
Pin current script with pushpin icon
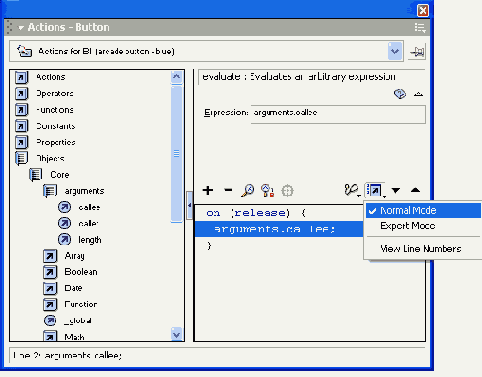click(x=417, y=52)
